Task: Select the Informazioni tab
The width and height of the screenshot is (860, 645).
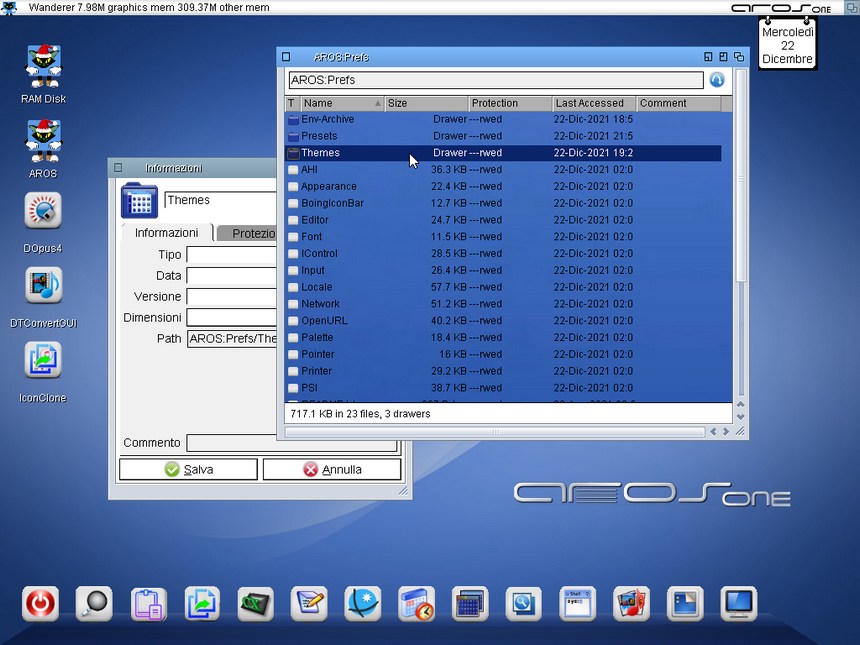Action: pyautogui.click(x=166, y=233)
